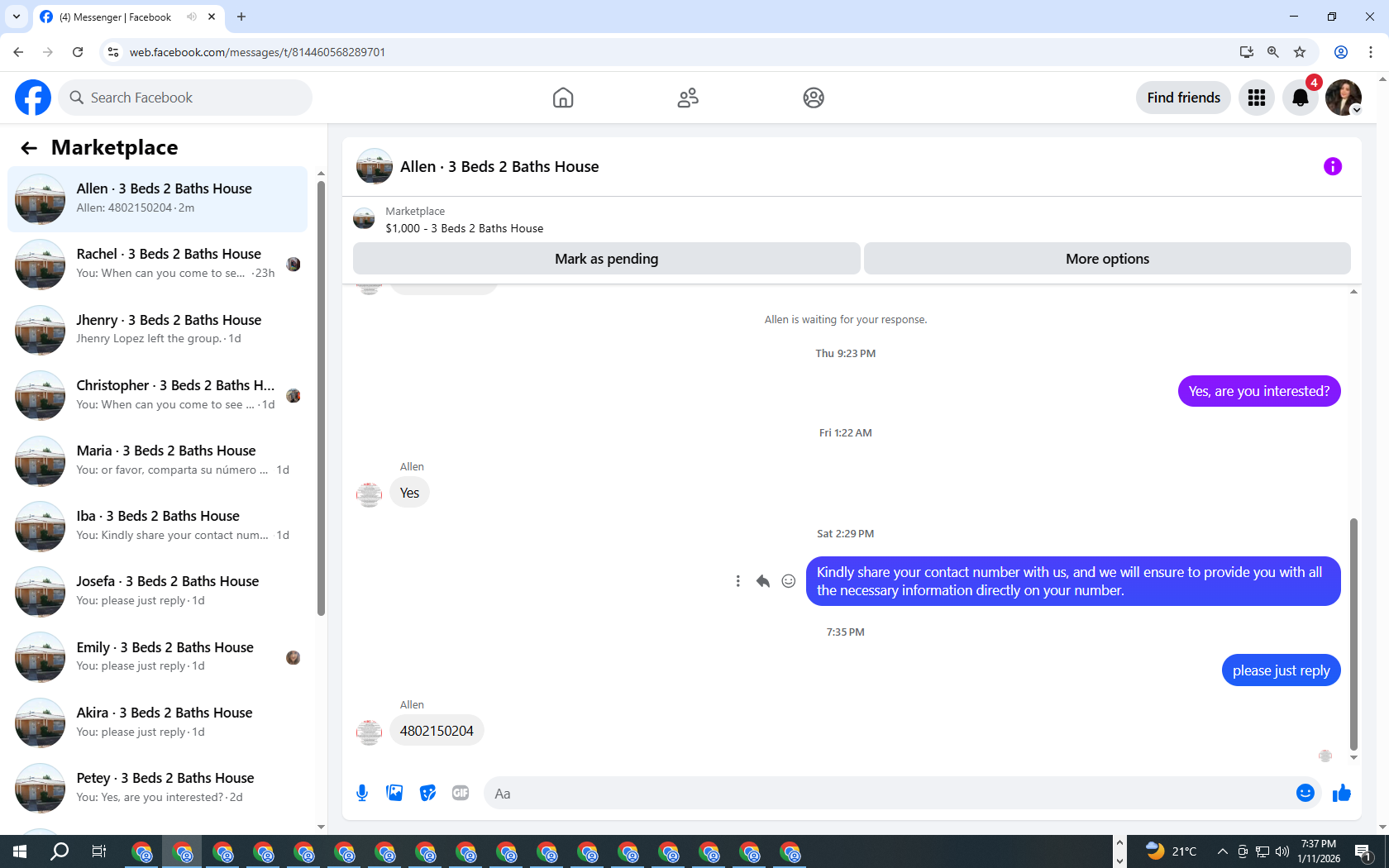Open the Iba conversation
Viewport: 1389px width, 868px height.
pos(157,527)
